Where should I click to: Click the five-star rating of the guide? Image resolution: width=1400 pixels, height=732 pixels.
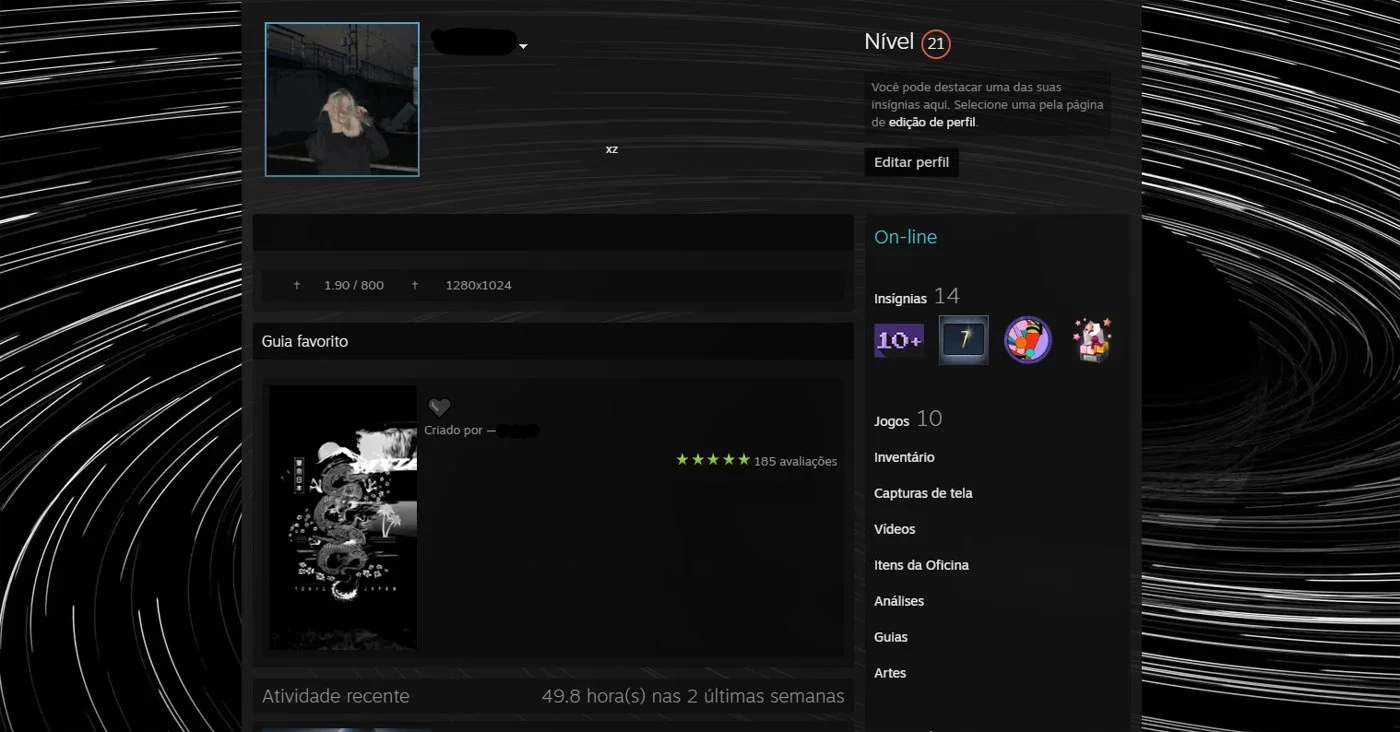click(x=712, y=460)
